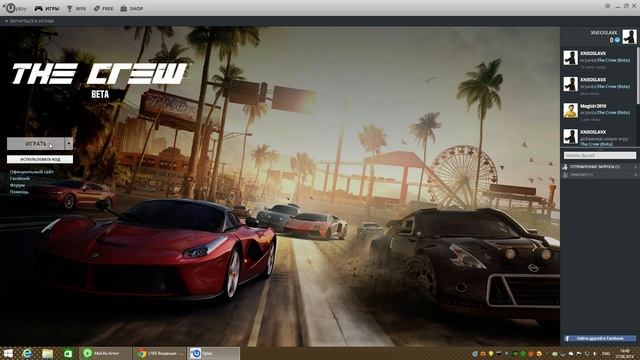Open the Помощь link
The height and width of the screenshot is (360, 640).
[19, 192]
